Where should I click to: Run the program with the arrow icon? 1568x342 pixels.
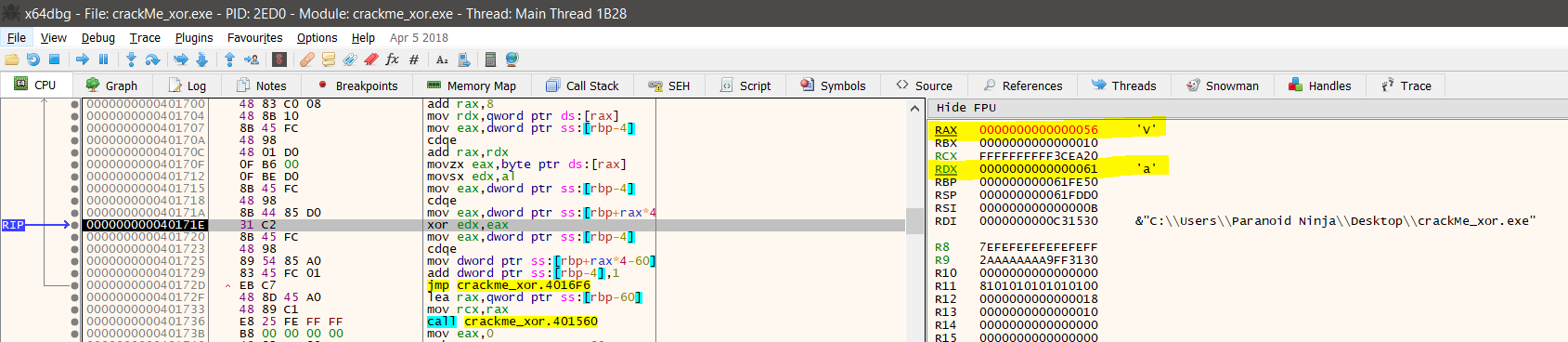83,59
